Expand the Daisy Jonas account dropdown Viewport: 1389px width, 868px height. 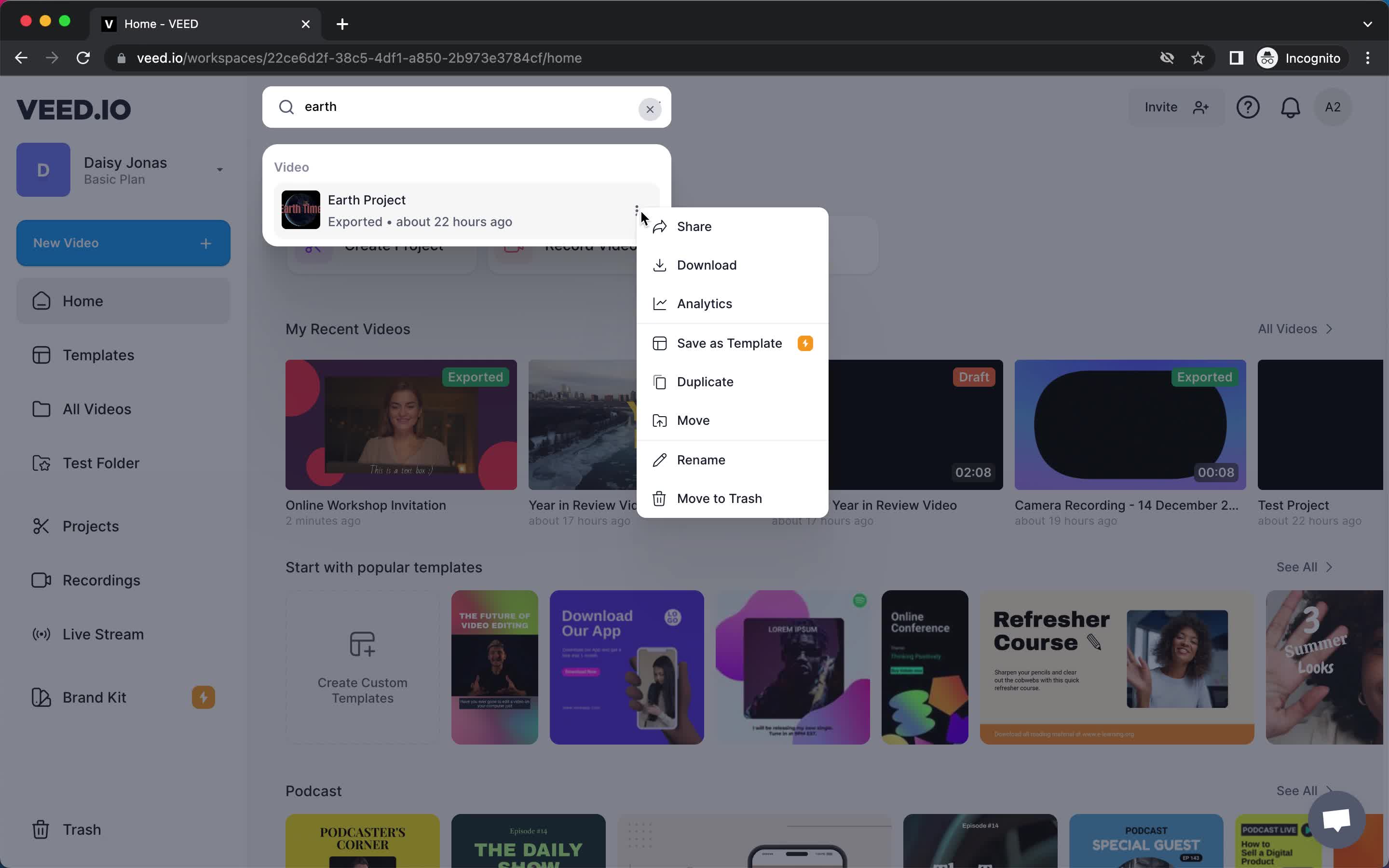click(219, 170)
